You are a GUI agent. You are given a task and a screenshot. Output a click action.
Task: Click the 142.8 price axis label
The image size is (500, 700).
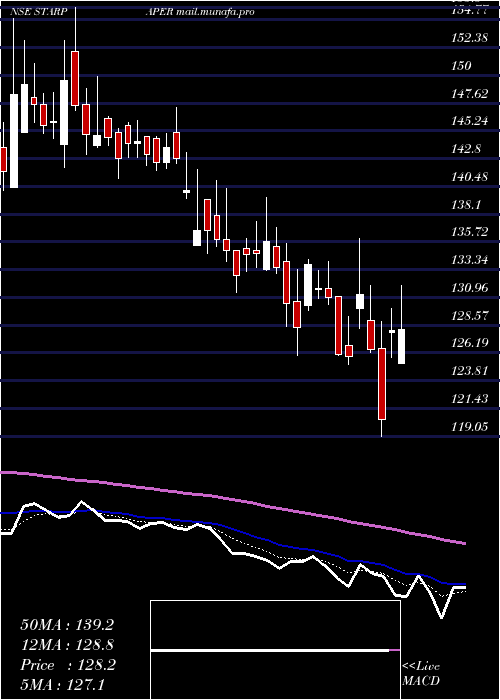point(466,149)
